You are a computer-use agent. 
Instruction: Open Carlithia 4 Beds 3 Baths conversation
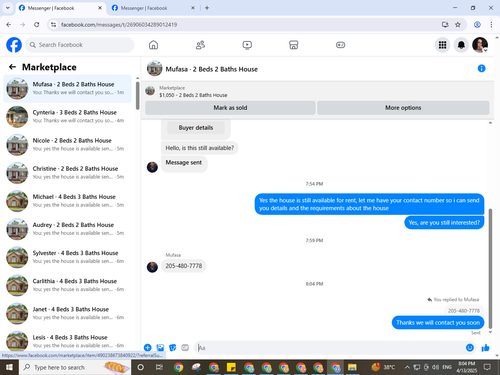pyautogui.click(x=68, y=285)
